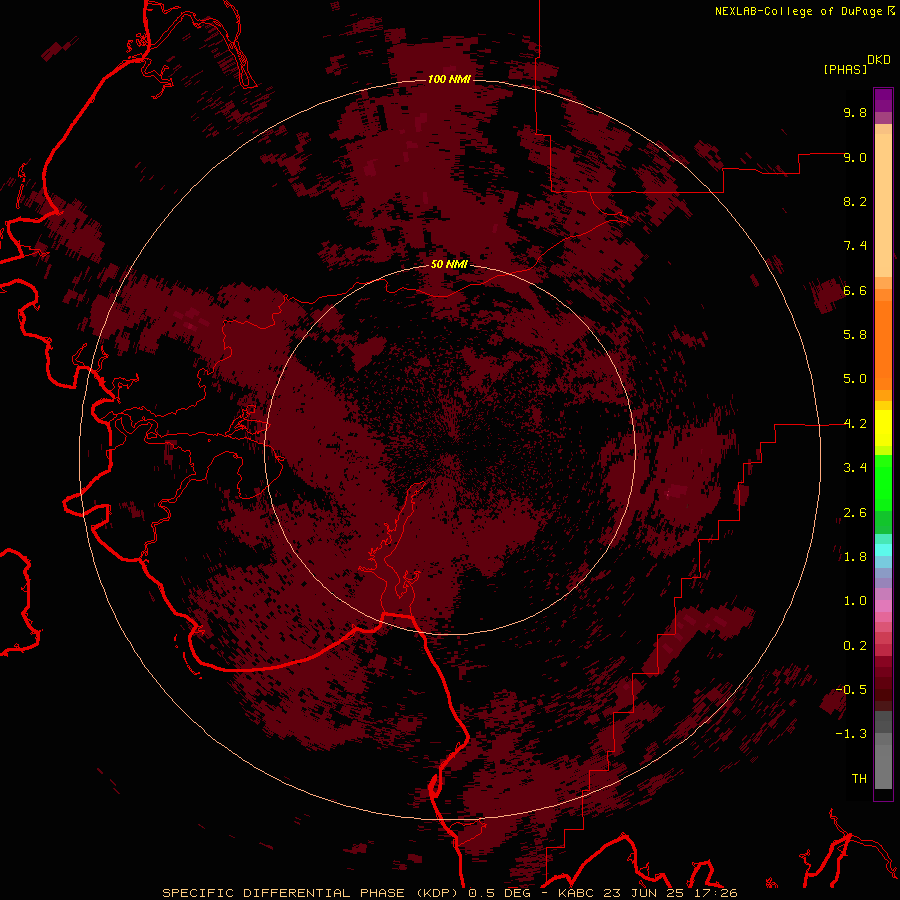Click the DKD unit label

pos(878,60)
